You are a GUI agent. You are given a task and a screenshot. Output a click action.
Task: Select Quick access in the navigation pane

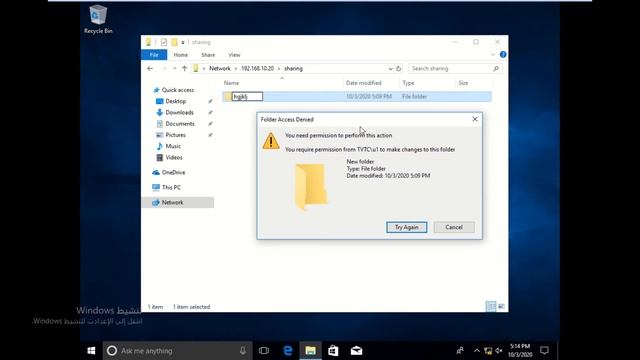click(178, 90)
